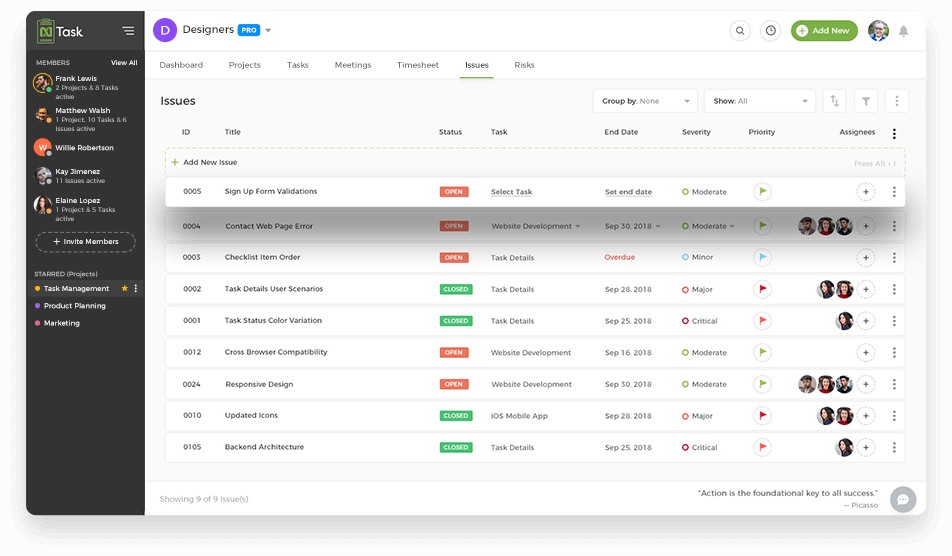Open the Show: All dropdown
The height and width of the screenshot is (556, 952).
760,101
